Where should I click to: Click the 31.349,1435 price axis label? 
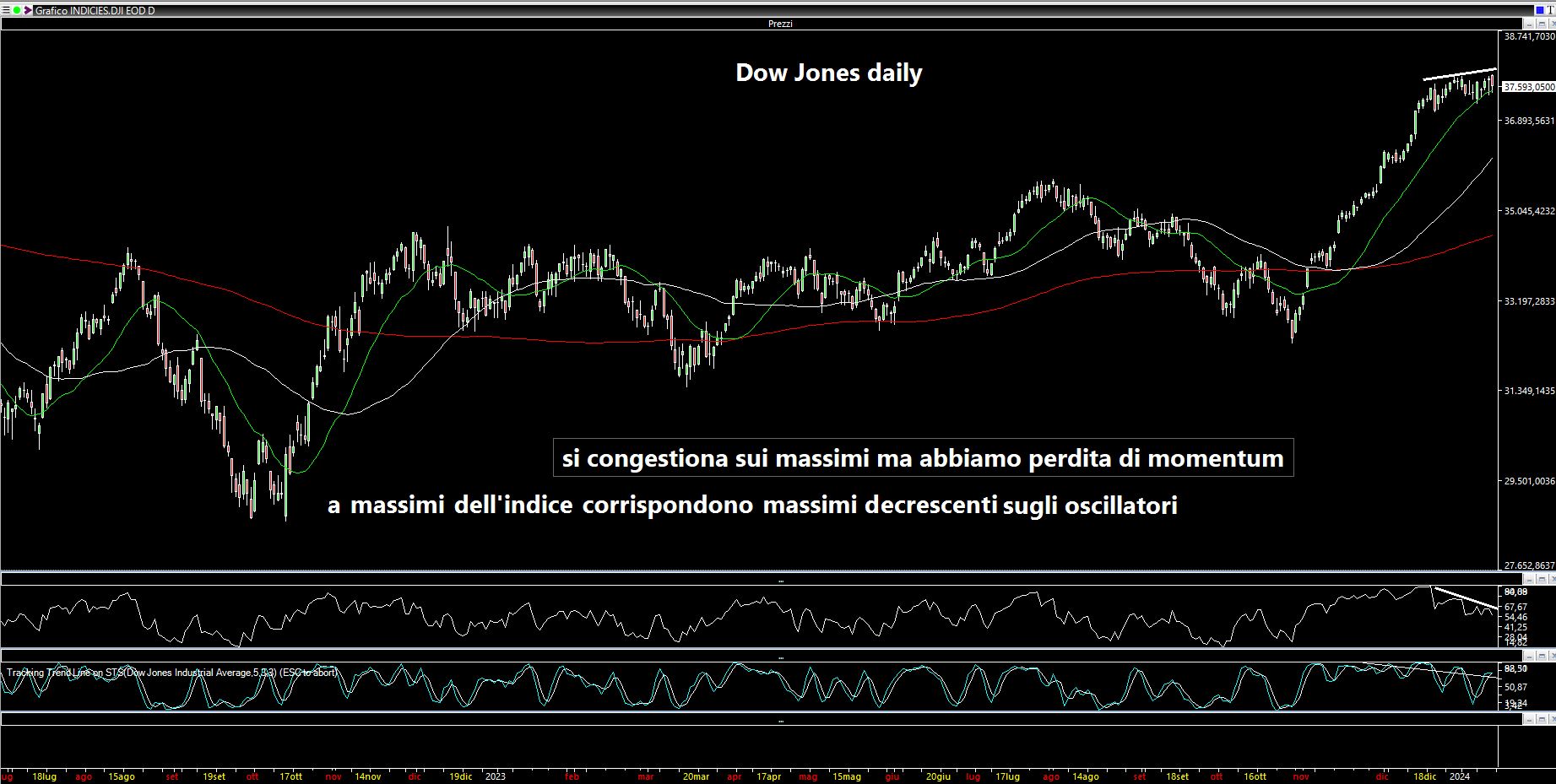[1529, 391]
